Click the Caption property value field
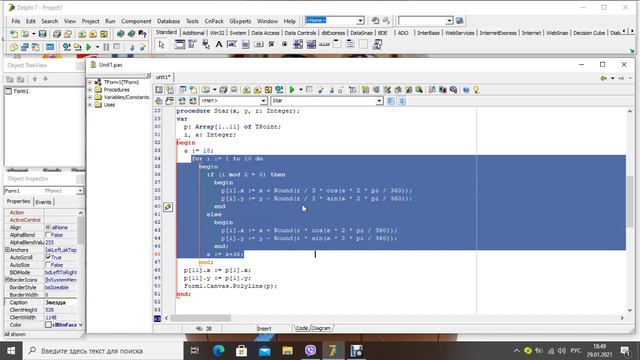This screenshot has height=360, width=640. pos(60,302)
